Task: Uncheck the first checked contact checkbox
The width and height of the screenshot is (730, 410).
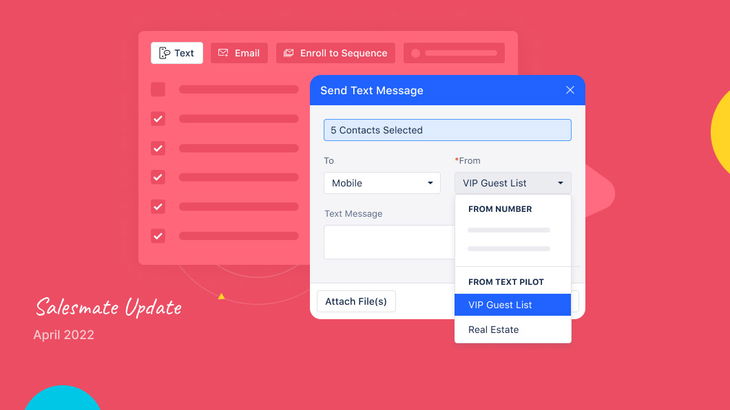Action: coord(158,119)
